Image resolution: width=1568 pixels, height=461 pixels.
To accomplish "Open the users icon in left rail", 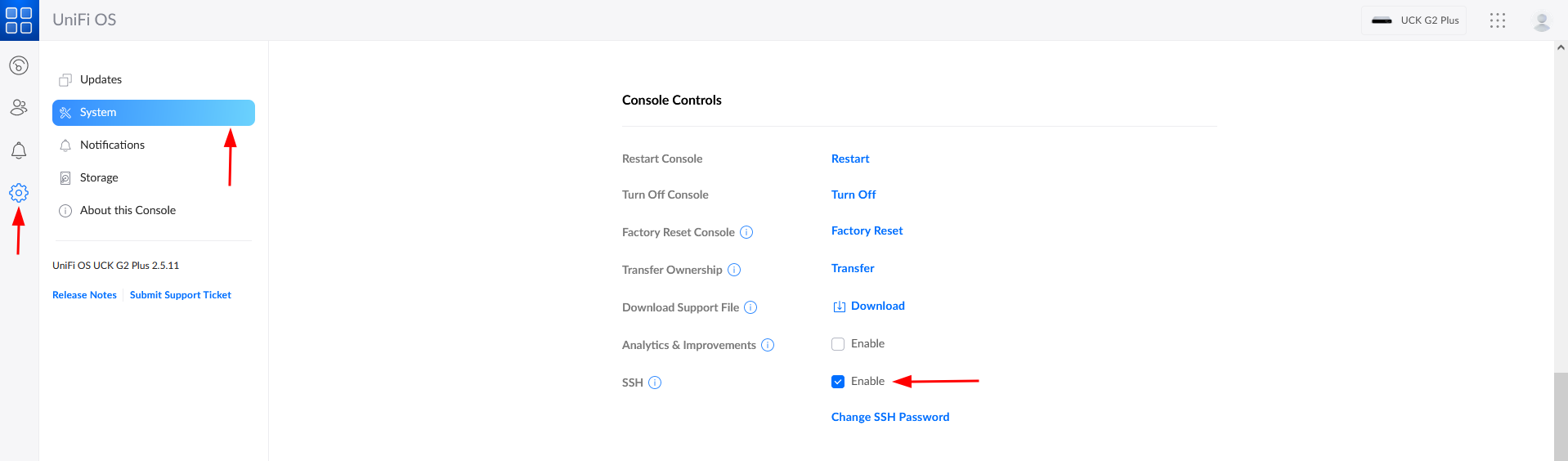I will [19, 107].
